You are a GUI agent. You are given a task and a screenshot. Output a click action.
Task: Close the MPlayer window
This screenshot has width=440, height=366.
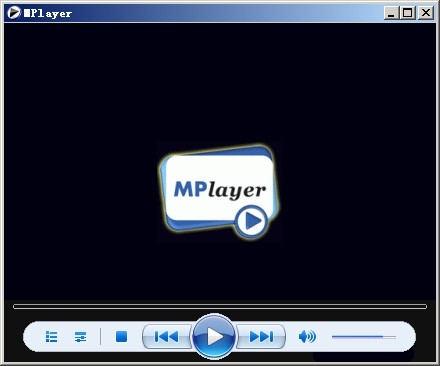426,13
